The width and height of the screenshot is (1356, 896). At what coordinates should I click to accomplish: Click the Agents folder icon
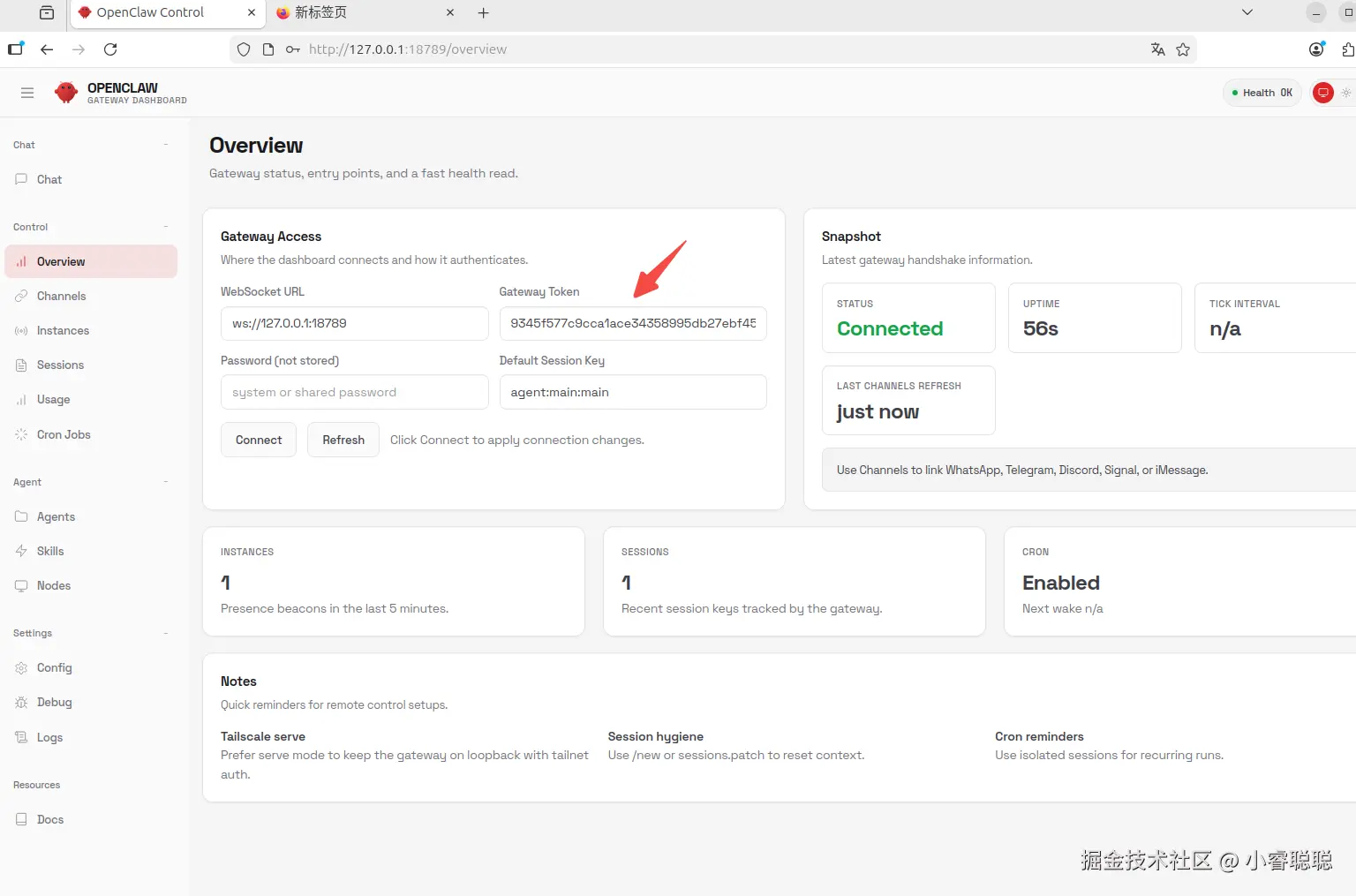pyautogui.click(x=21, y=516)
